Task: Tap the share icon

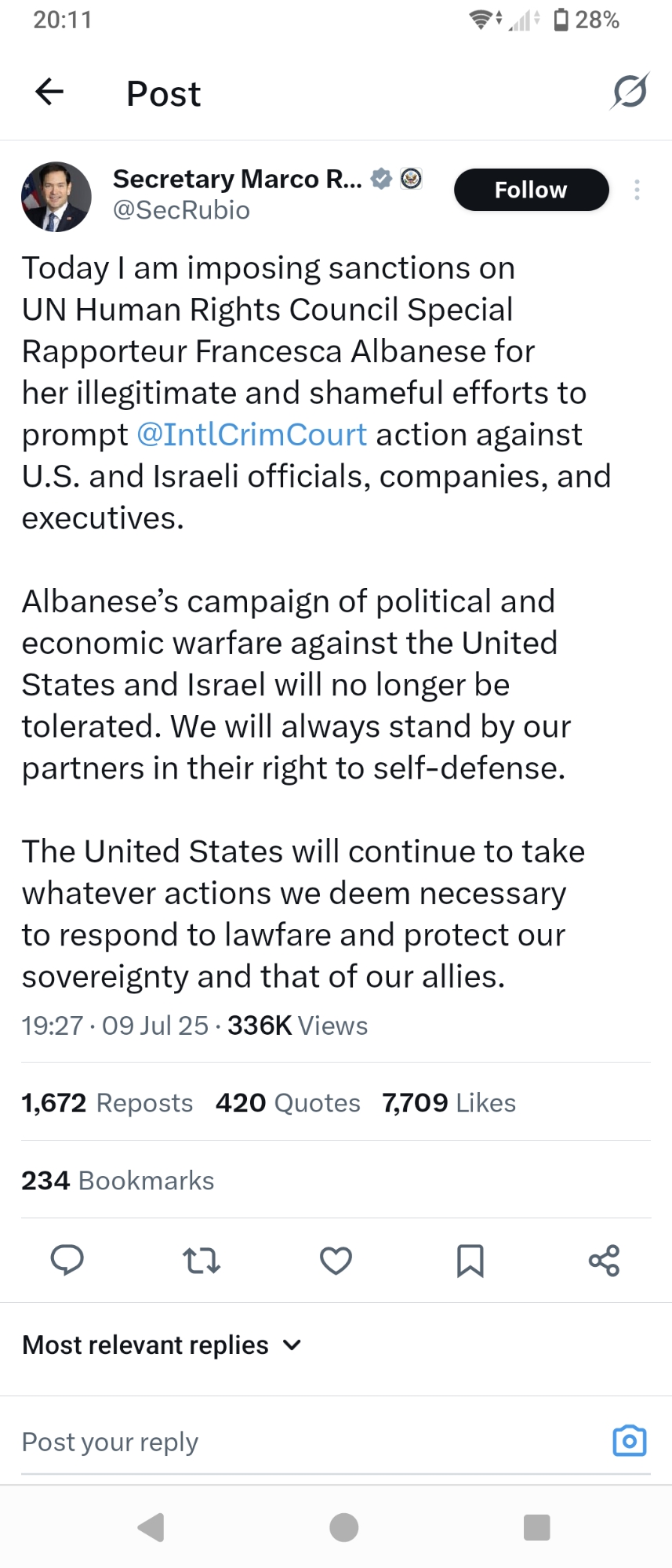Action: click(604, 1260)
